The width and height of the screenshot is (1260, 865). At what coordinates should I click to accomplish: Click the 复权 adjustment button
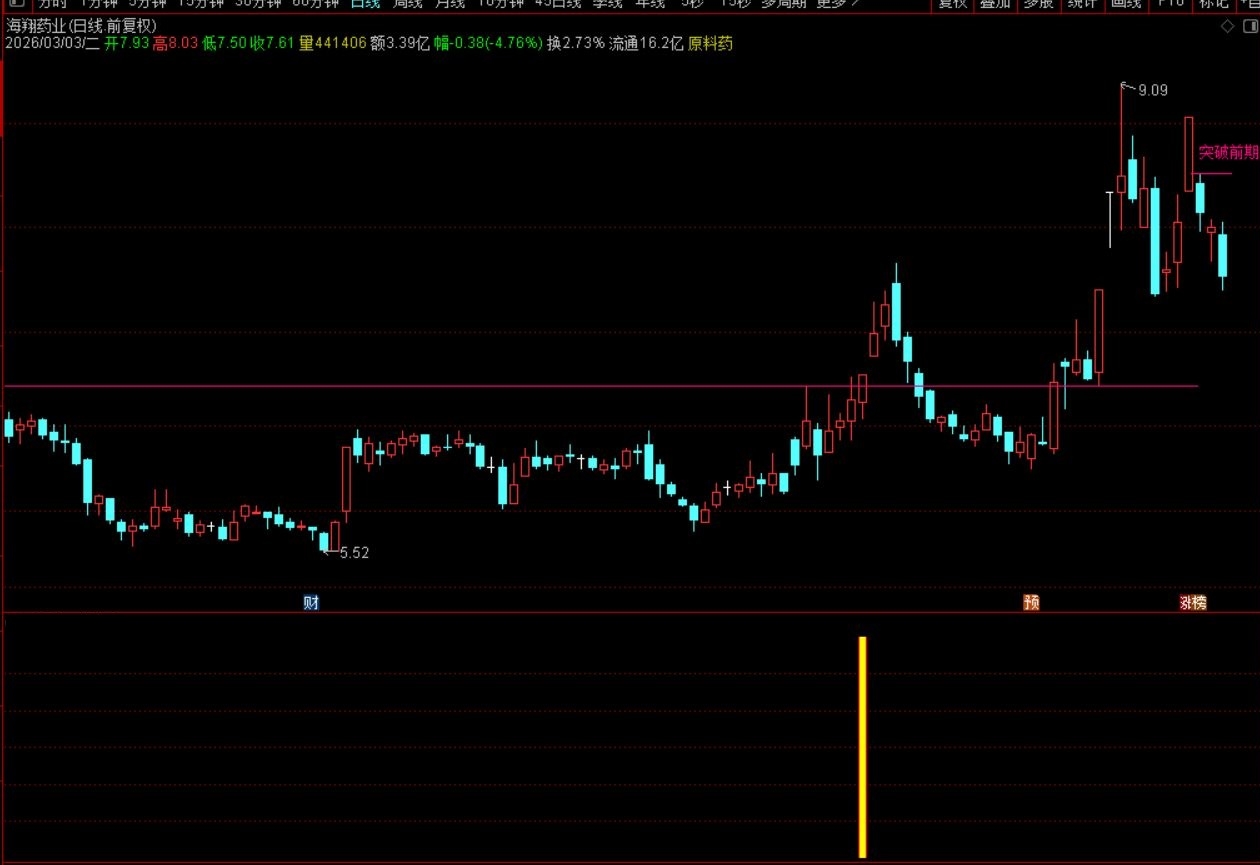pos(953,3)
